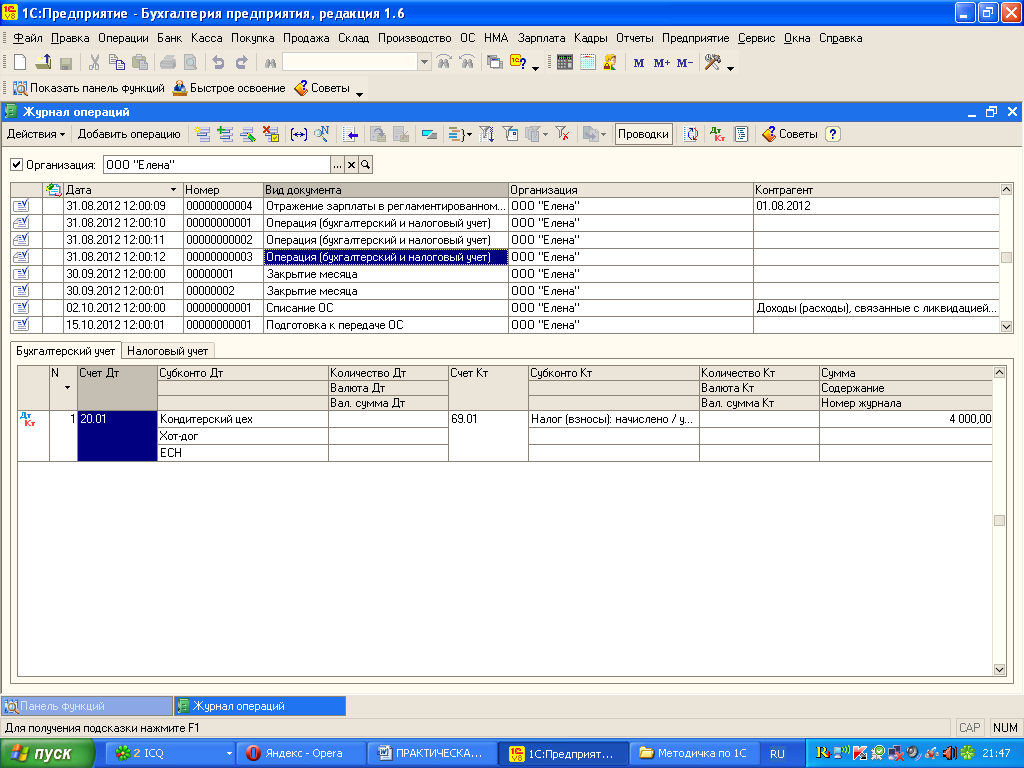Open the Зарплата menu
Viewport: 1024px width, 768px height.
[x=541, y=38]
